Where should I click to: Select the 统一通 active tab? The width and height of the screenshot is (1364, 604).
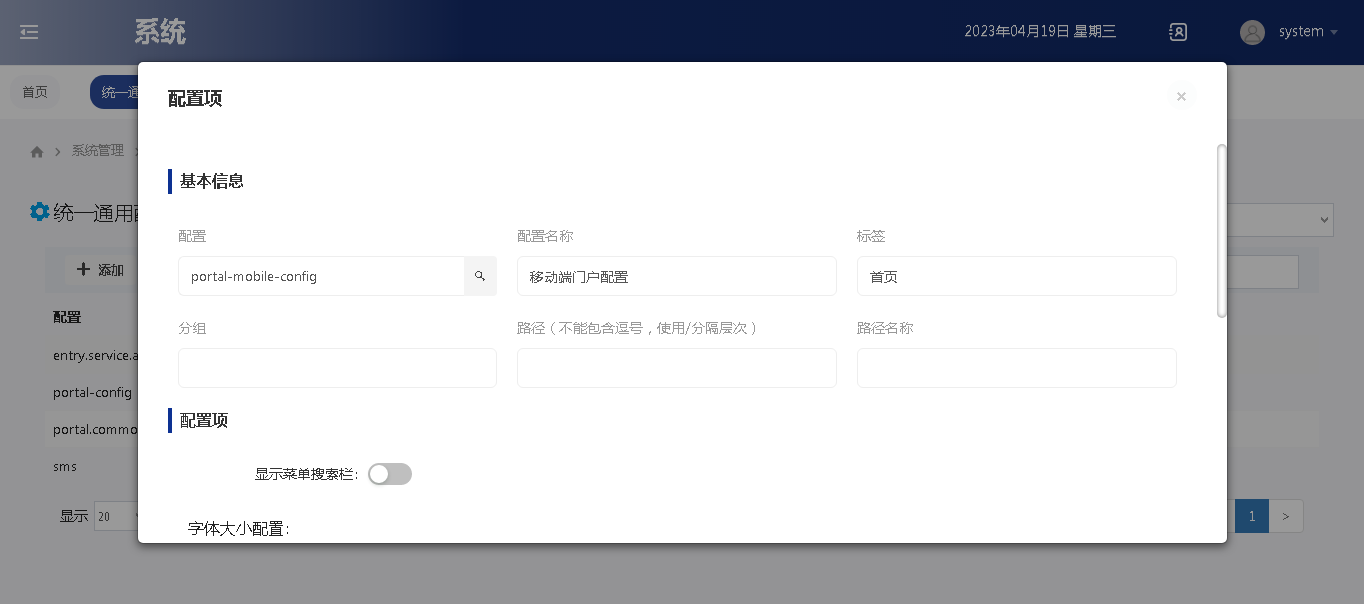point(114,92)
